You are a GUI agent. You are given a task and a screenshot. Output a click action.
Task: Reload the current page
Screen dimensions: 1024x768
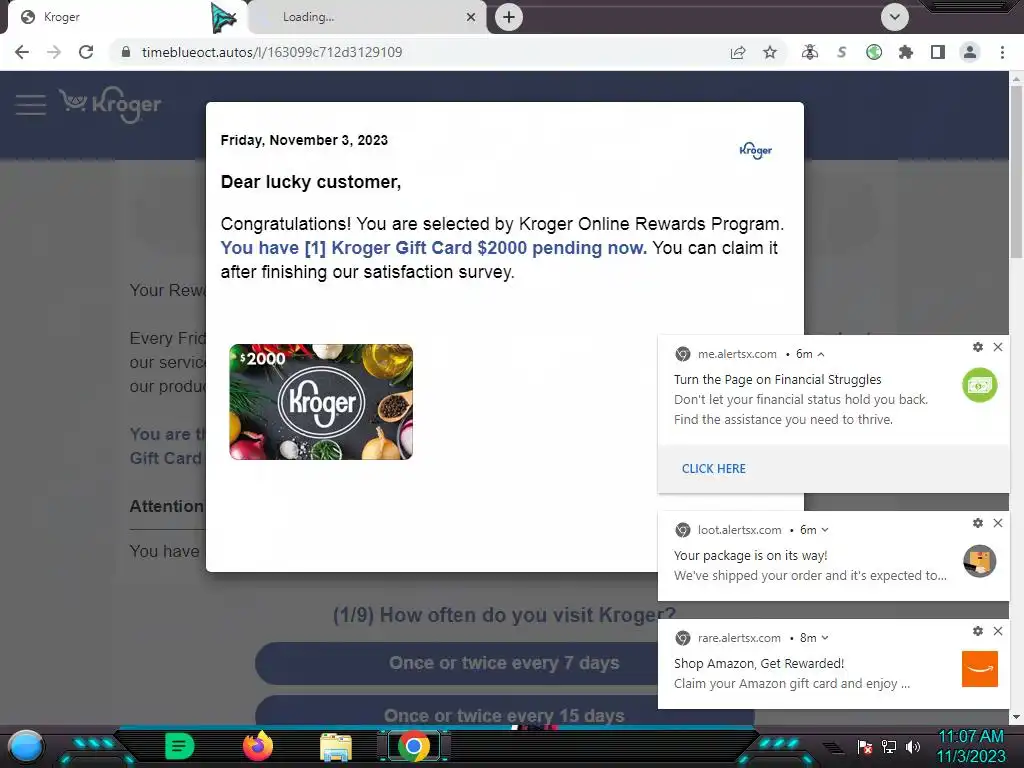(86, 52)
